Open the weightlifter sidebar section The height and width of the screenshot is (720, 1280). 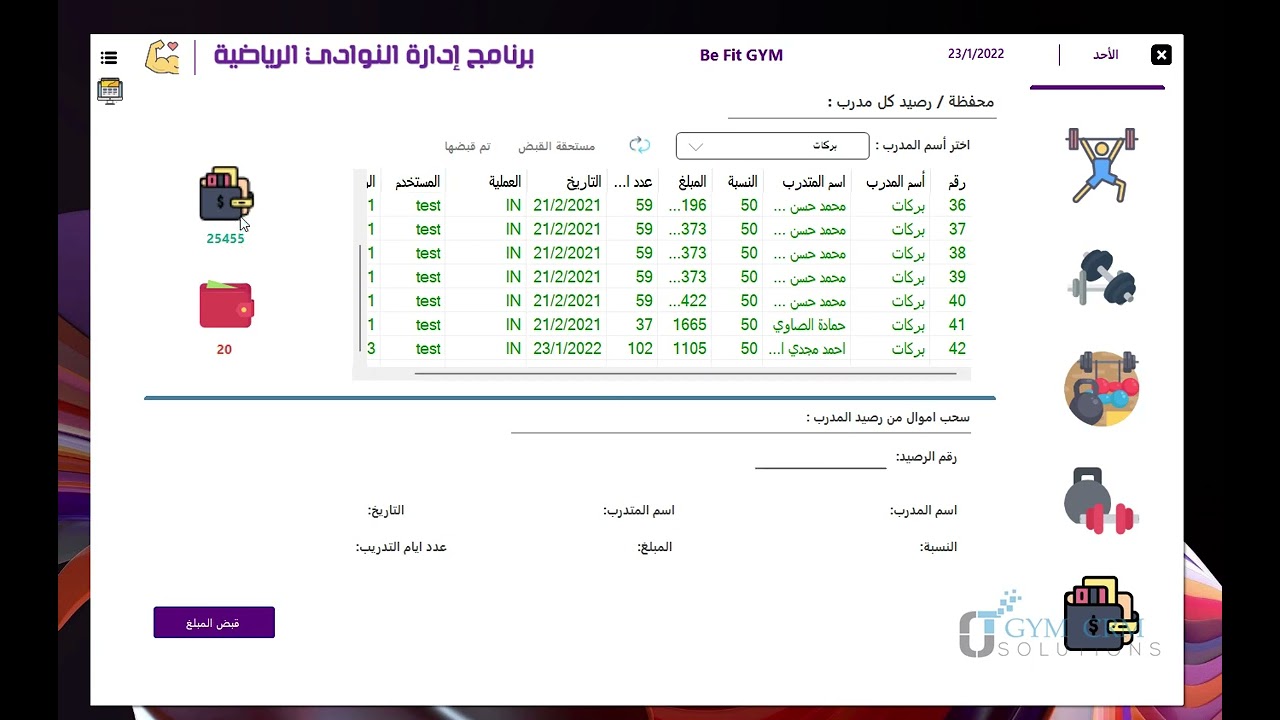point(1101,165)
